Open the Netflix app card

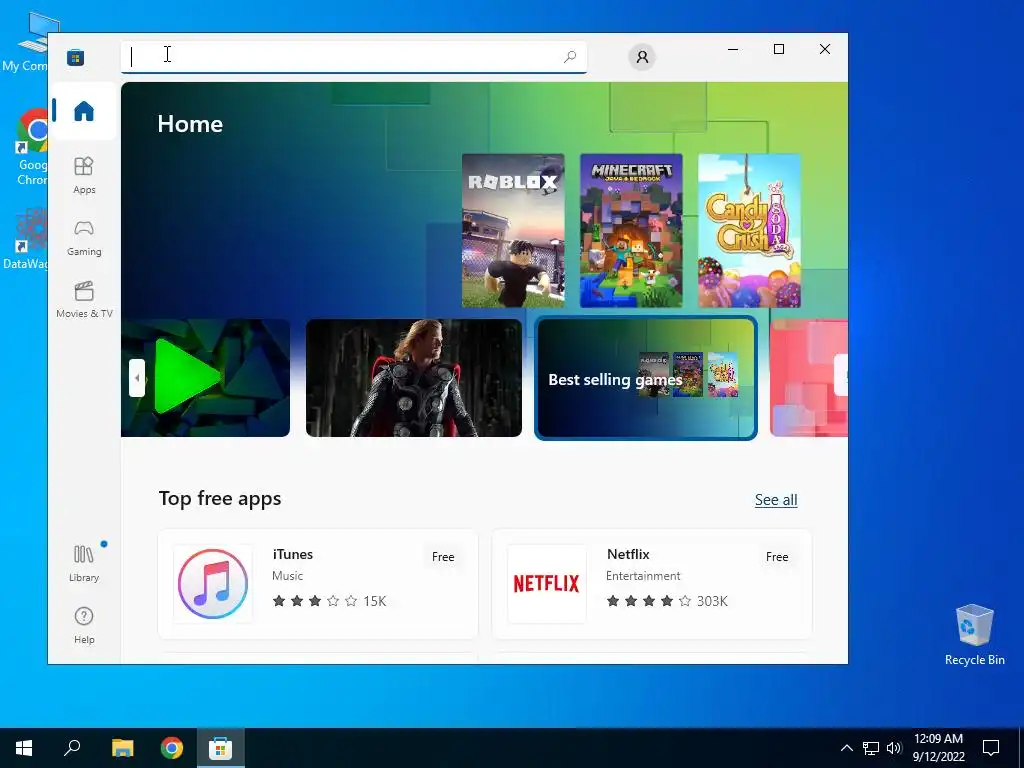point(652,584)
